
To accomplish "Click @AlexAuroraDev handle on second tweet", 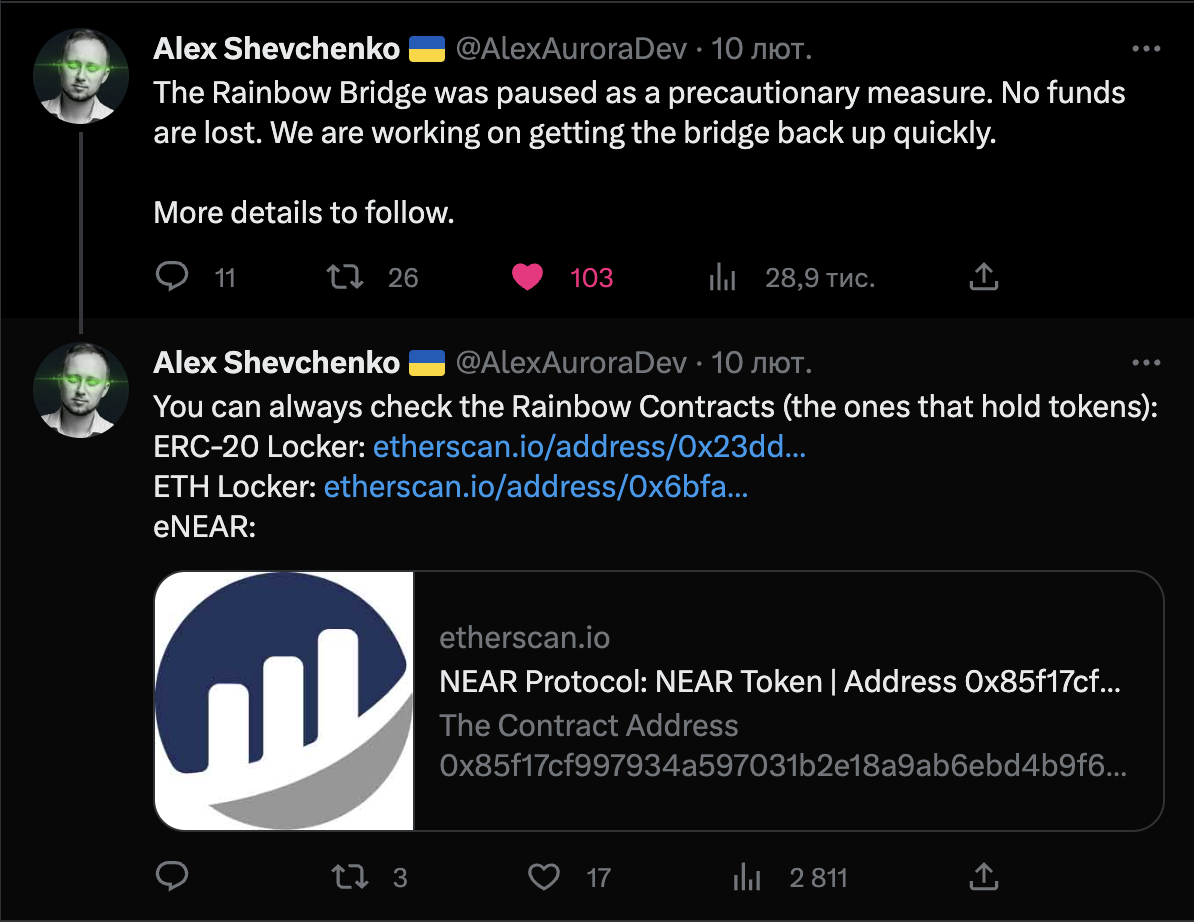I will tap(571, 363).
